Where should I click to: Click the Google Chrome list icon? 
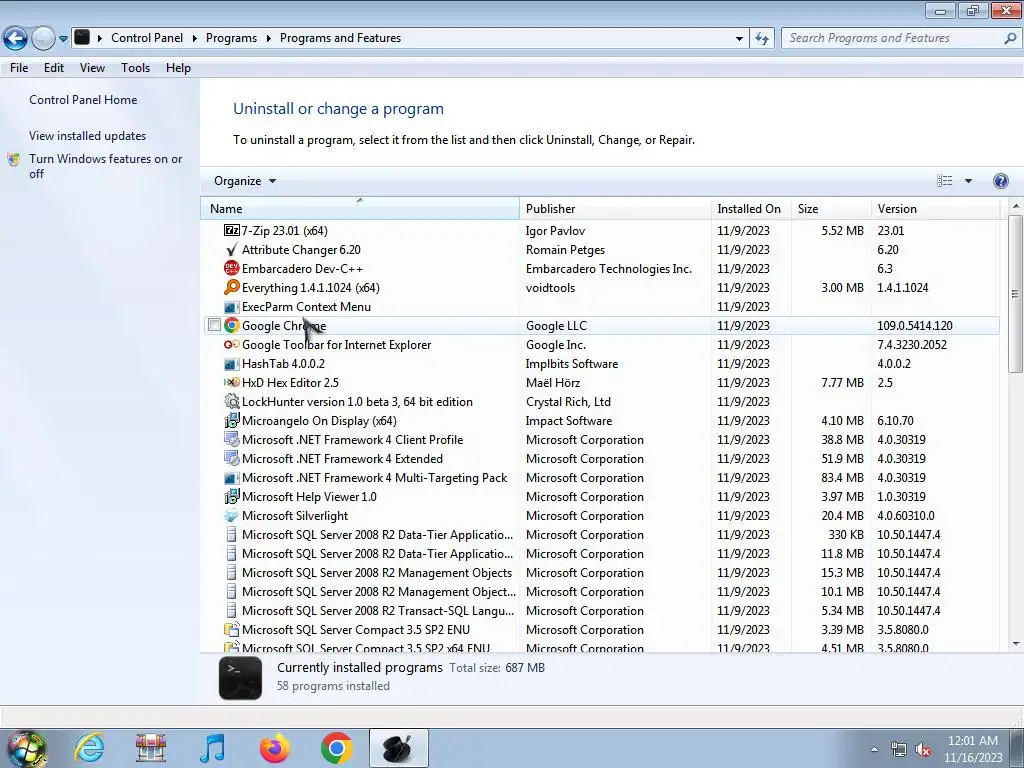tap(231, 325)
